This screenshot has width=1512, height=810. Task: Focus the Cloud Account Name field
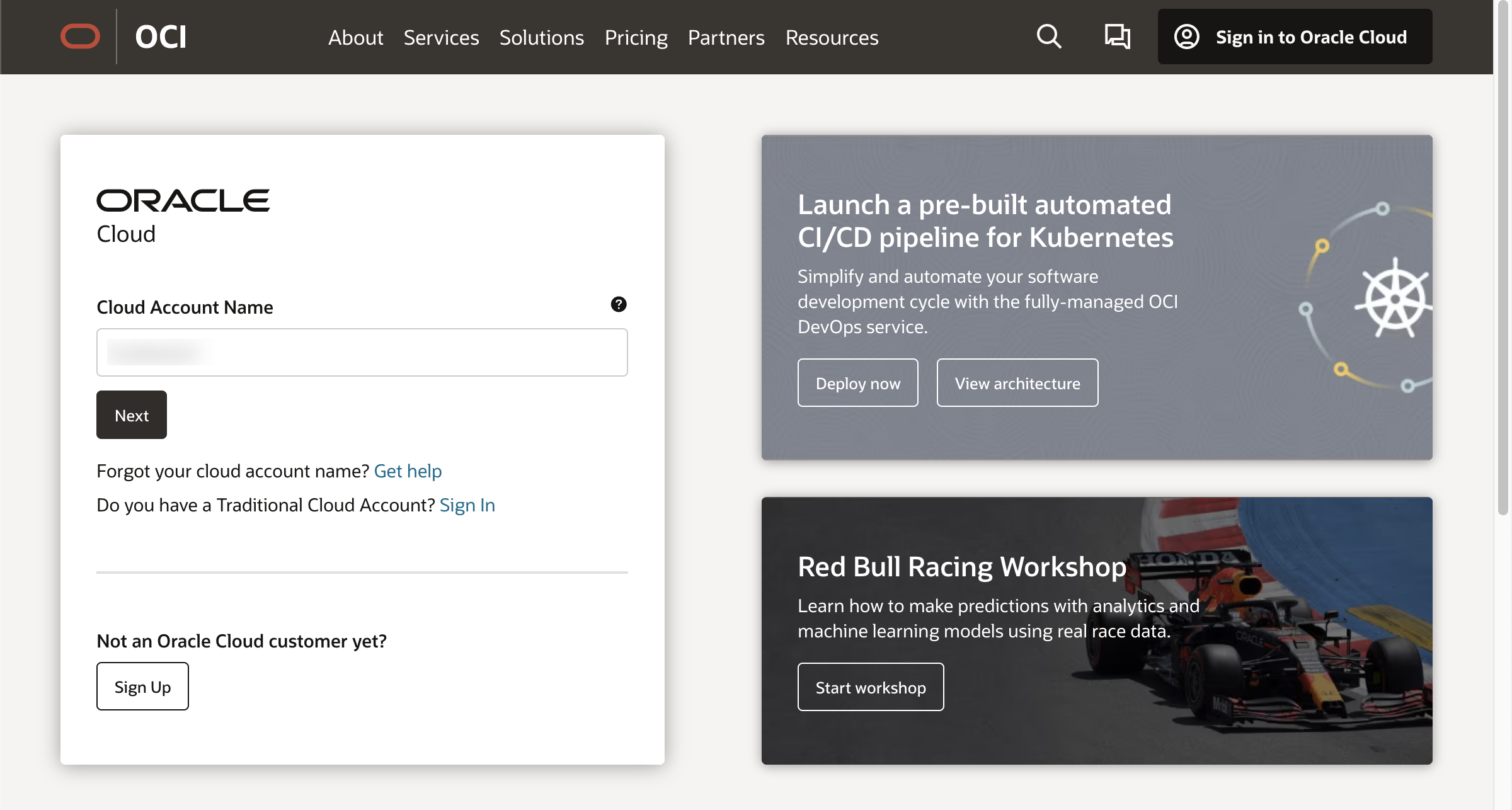coord(362,352)
